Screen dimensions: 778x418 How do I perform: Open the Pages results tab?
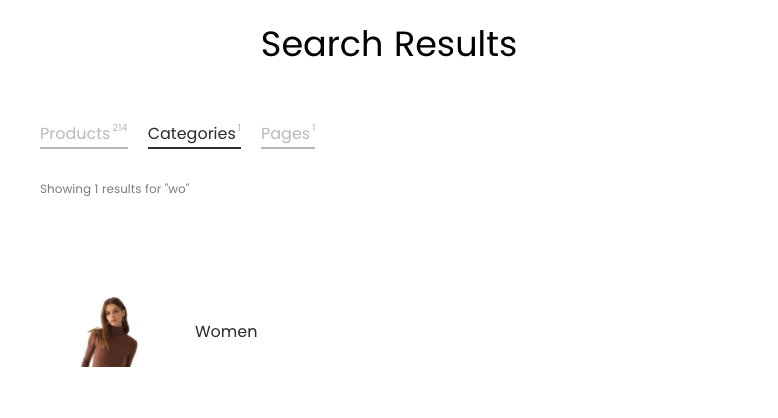click(288, 134)
